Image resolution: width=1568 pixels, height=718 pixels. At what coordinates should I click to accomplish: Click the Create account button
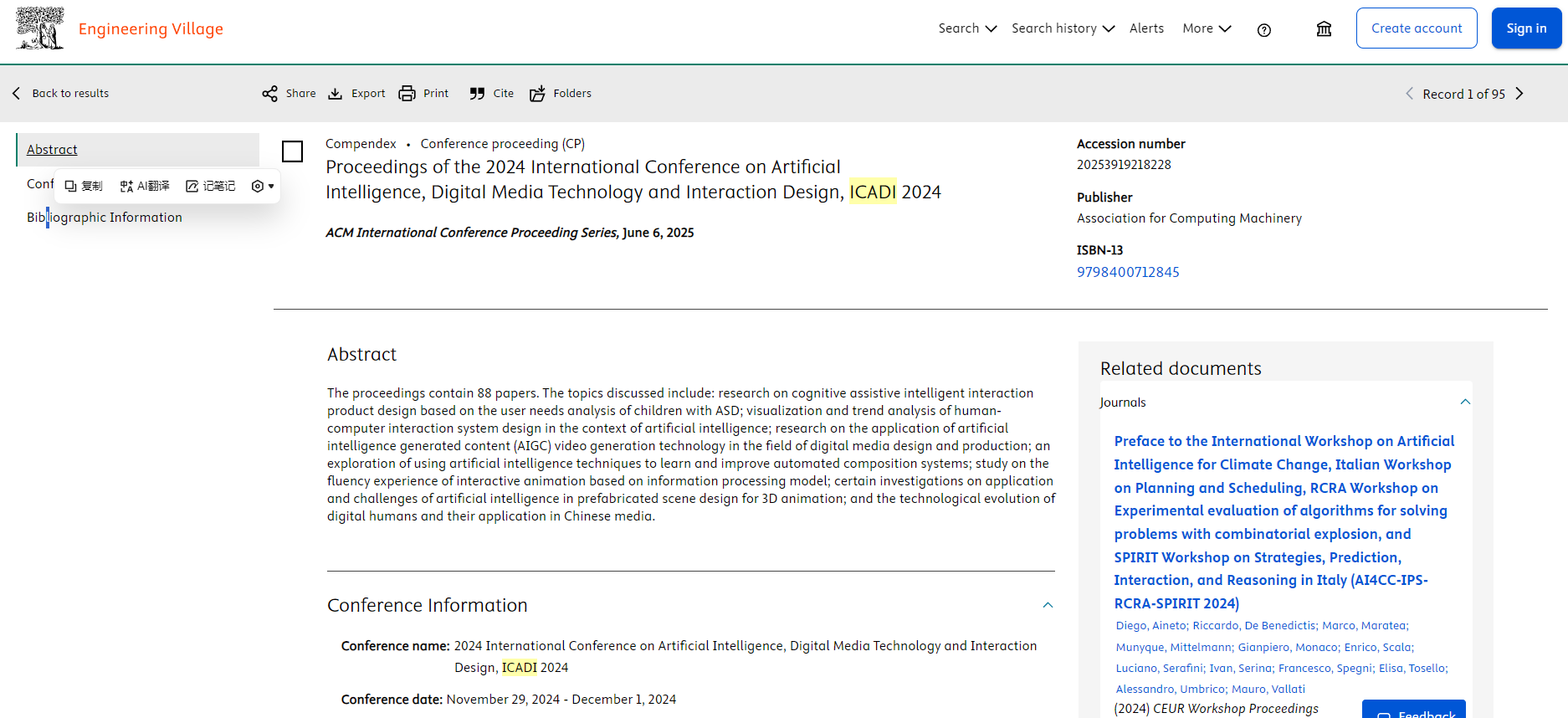[1416, 28]
